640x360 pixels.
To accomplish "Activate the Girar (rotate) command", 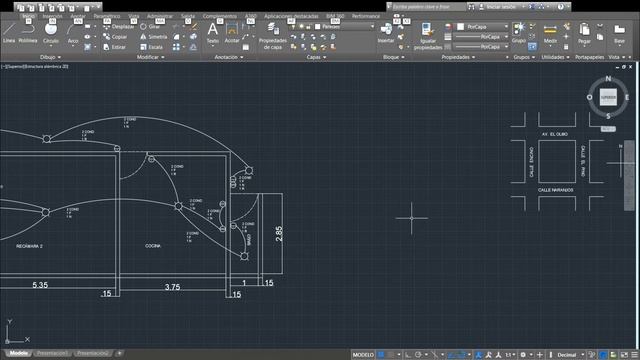I will coord(150,27).
